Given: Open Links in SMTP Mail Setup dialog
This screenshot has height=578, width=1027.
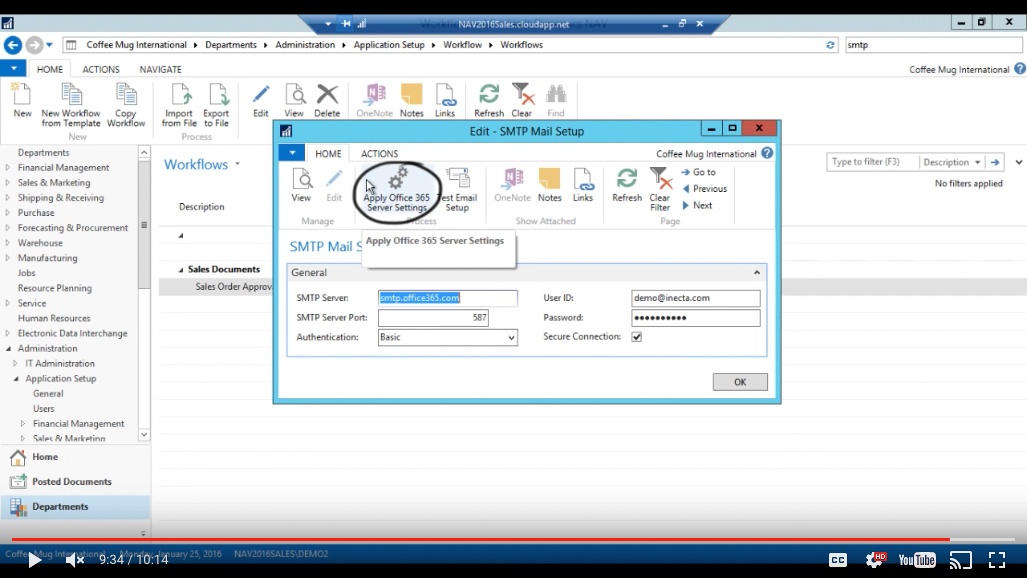Looking at the screenshot, I should 583,185.
